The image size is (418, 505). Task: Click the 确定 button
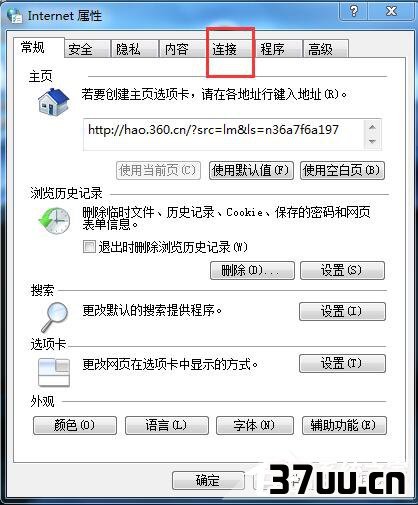tap(208, 481)
